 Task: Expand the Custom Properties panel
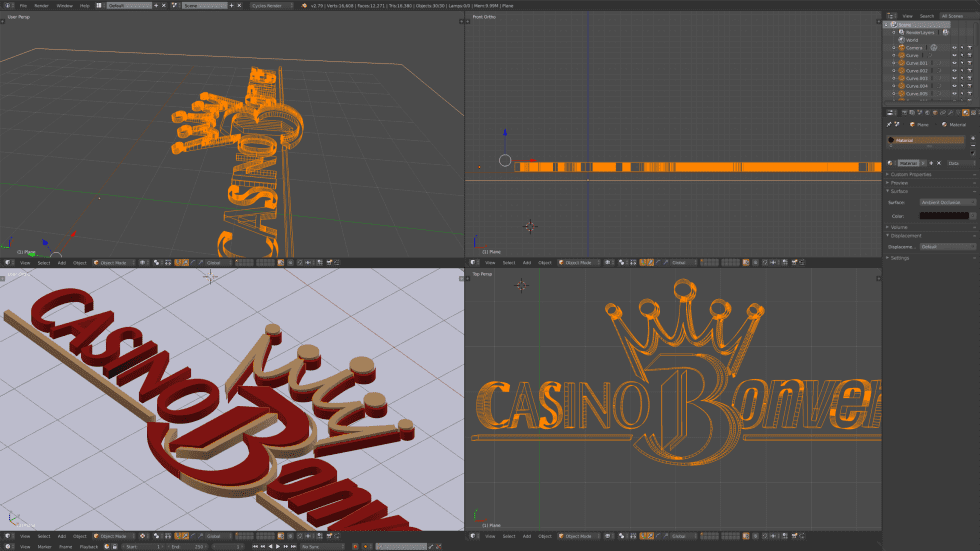pos(910,174)
